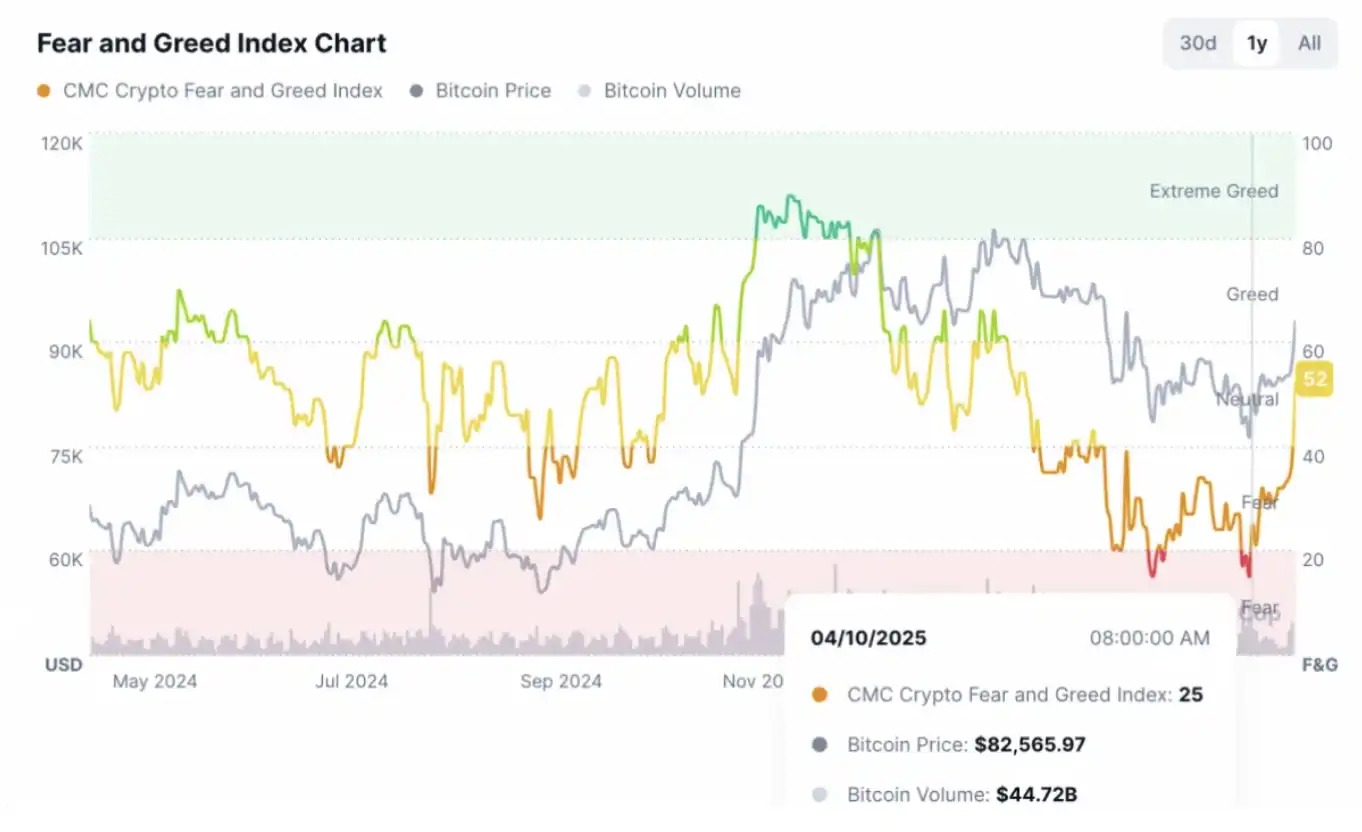Click light grey dot beside Bitcoin Volume legend
Image resolution: width=1362 pixels, height=832 pixels.
585,91
